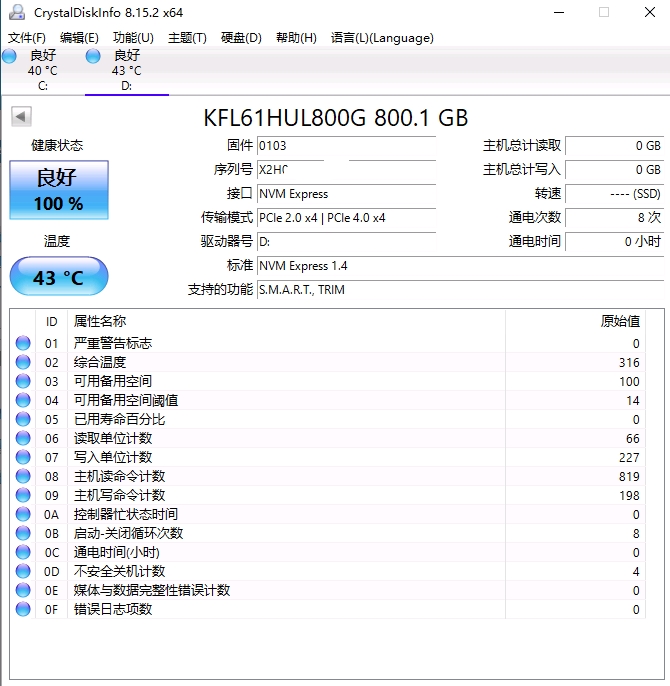Select the 控制器忙状态时间 attribute name
The height and width of the screenshot is (686, 670).
click(126, 514)
